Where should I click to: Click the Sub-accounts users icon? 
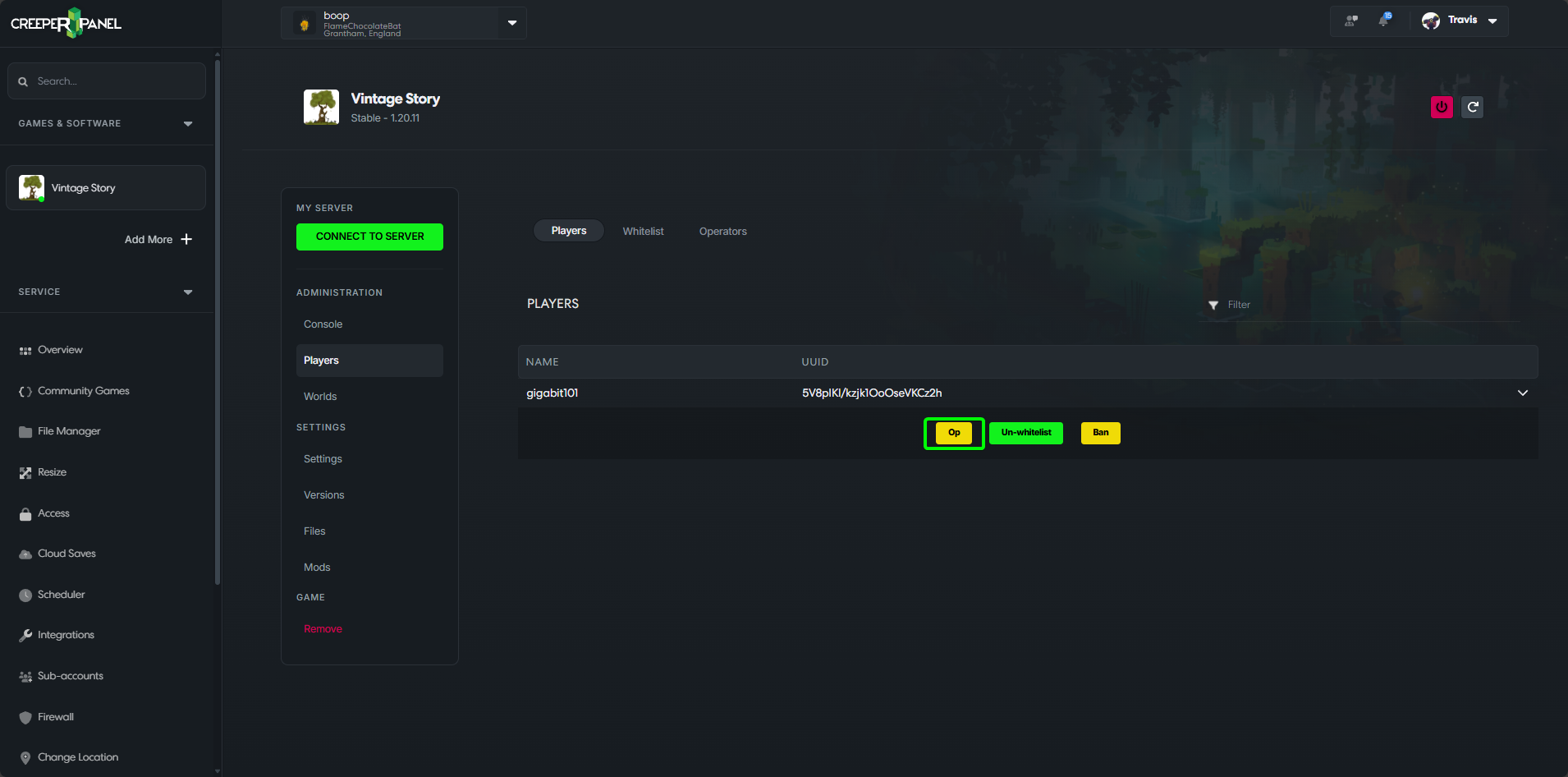(x=25, y=677)
